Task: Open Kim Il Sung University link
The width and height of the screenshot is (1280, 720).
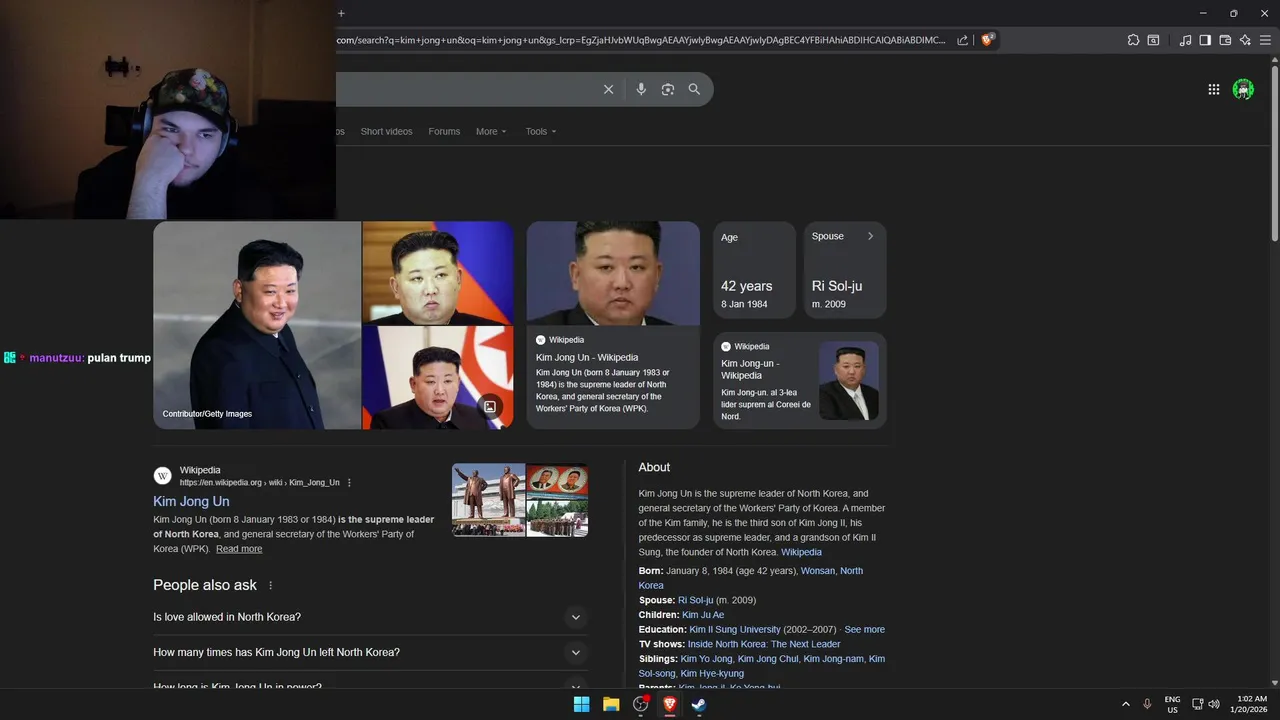Action: pyautogui.click(x=734, y=630)
